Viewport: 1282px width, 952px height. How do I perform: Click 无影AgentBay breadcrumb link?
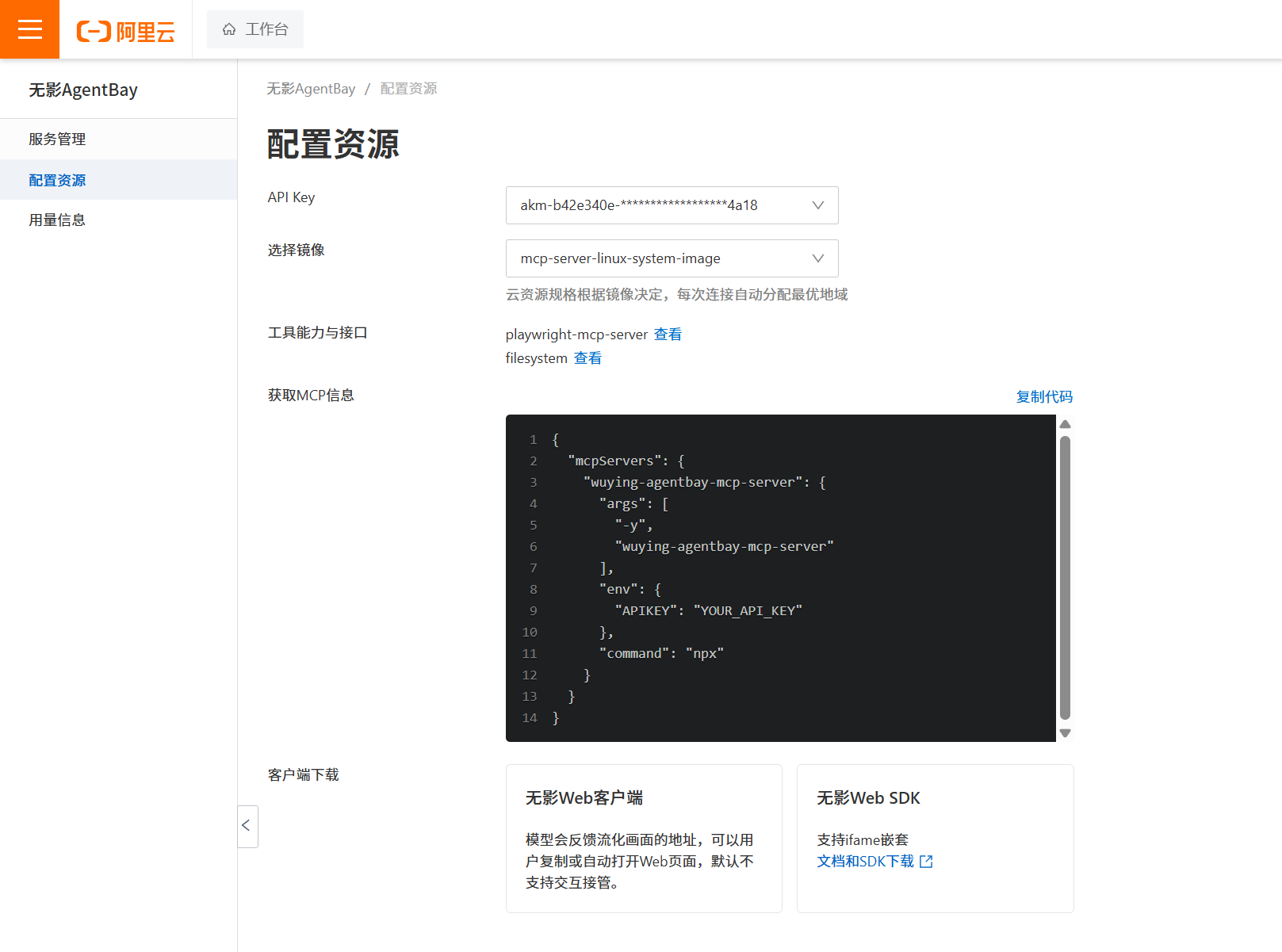311,89
